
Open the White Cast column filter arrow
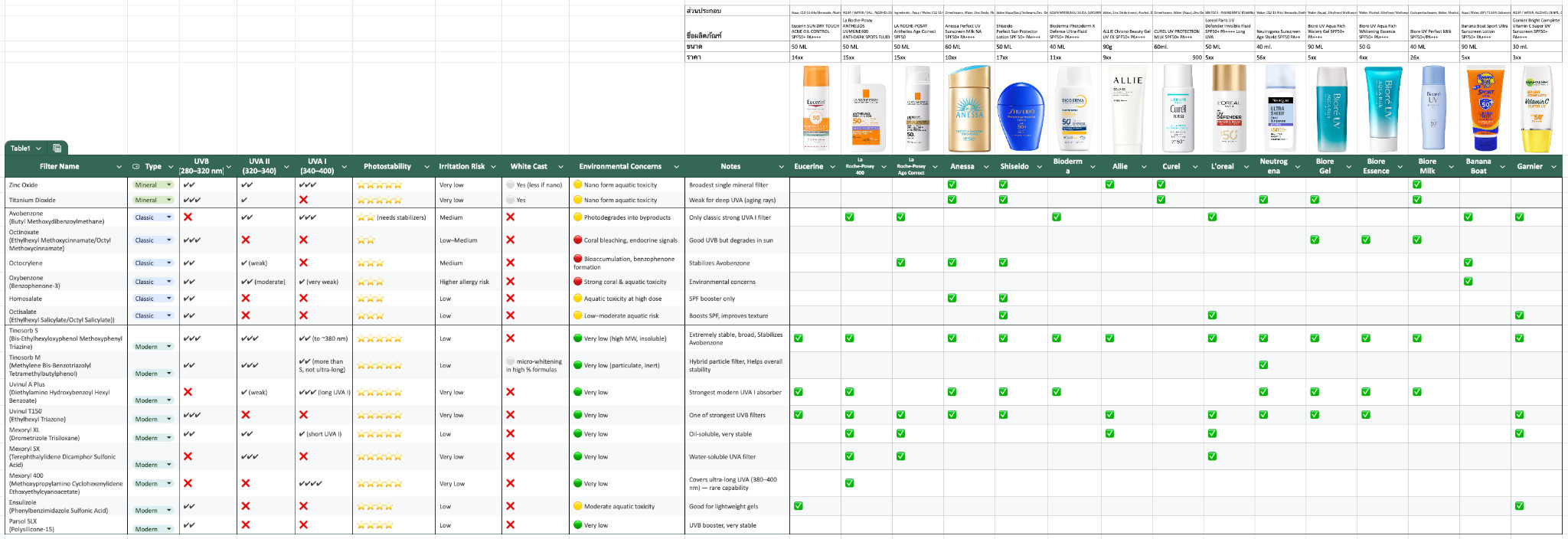(560, 167)
